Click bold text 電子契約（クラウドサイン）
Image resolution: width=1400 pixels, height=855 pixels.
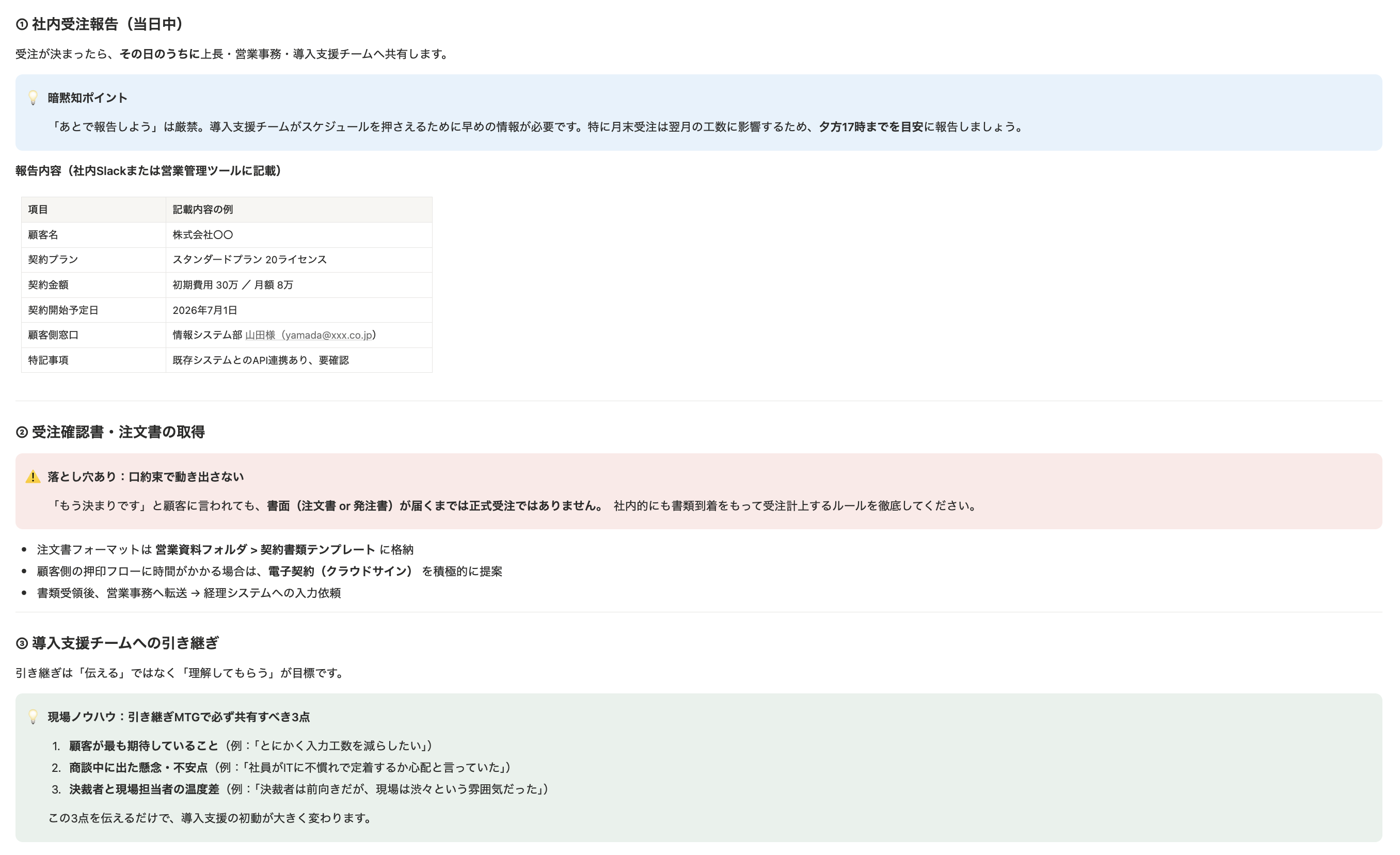coord(340,571)
